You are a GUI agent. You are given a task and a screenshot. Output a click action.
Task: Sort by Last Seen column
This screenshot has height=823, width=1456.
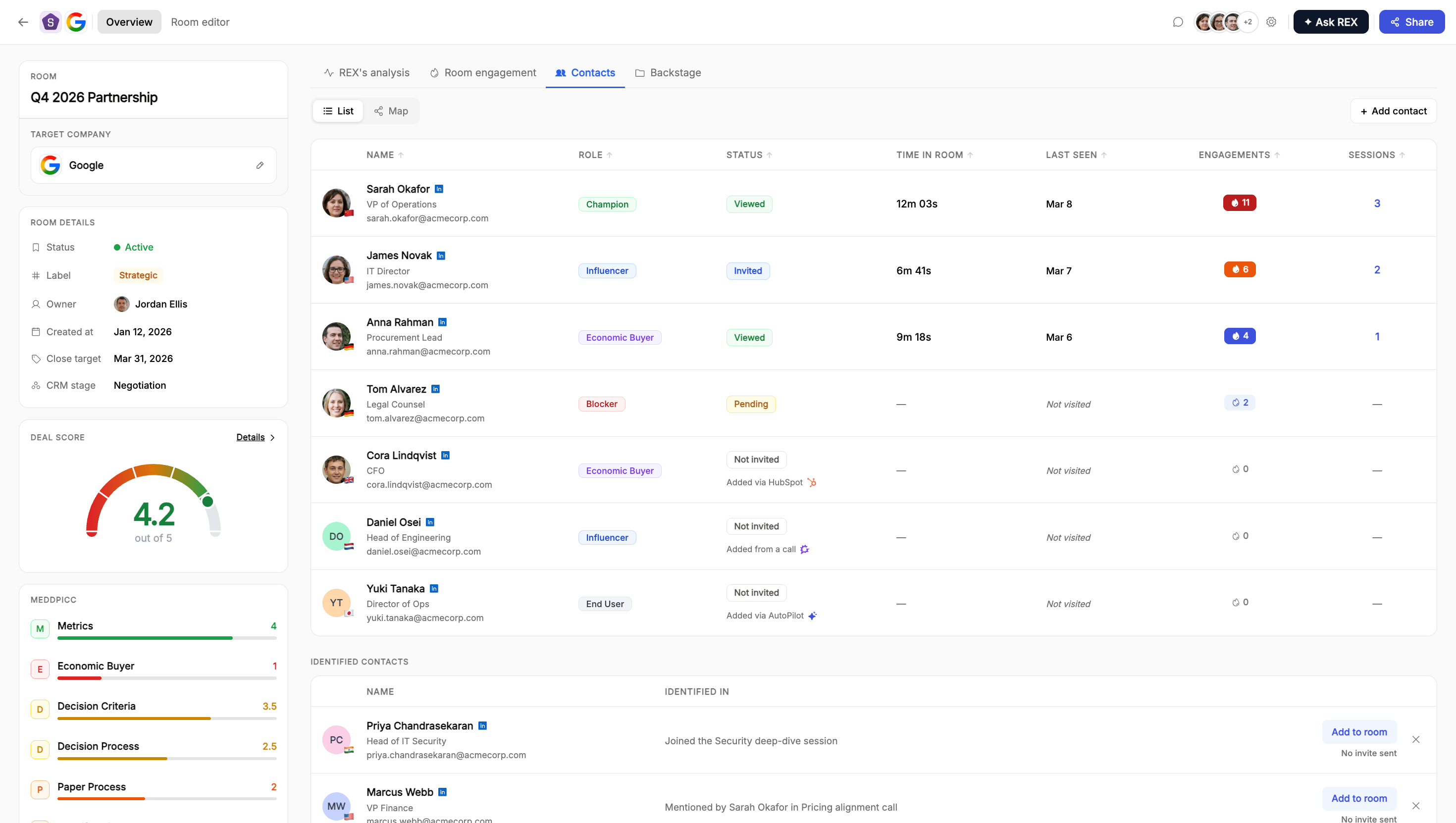tap(1076, 155)
